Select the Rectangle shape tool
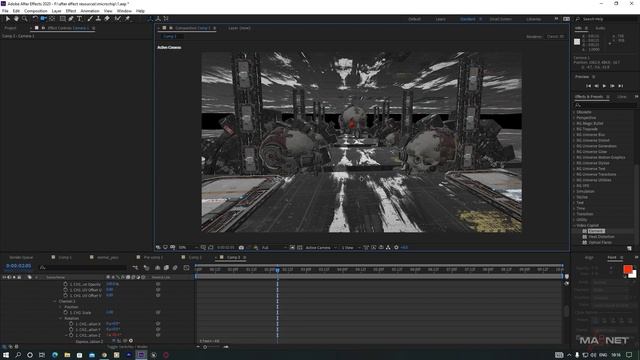This screenshot has width=640, height=360. pos(62,19)
